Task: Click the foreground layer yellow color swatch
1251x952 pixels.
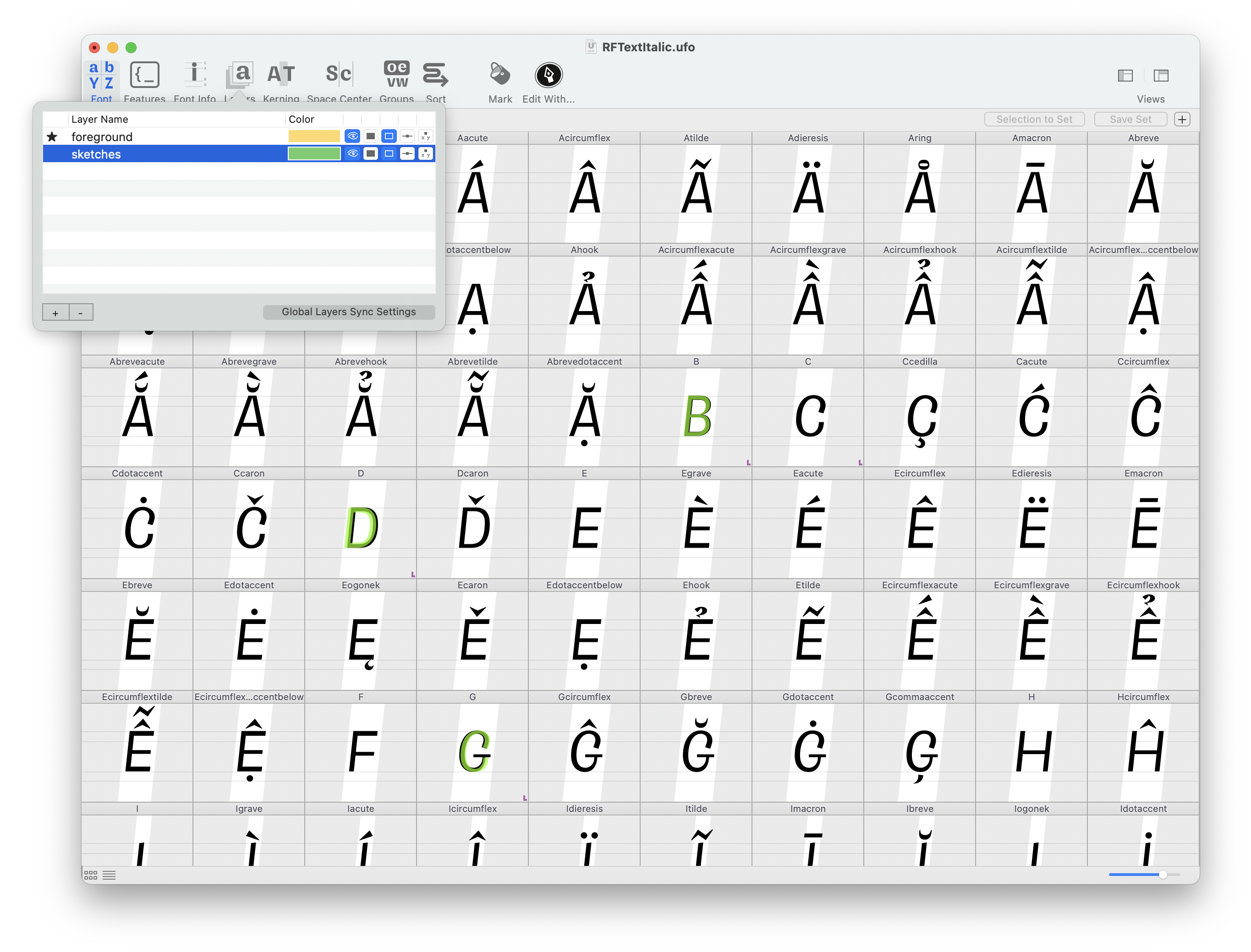Action: click(313, 136)
